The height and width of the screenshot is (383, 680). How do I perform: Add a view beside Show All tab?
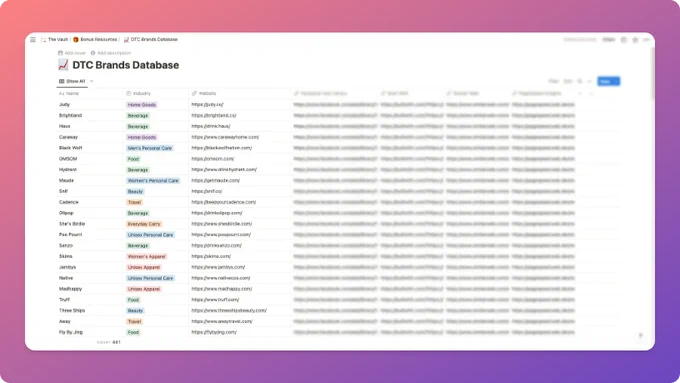coord(92,81)
